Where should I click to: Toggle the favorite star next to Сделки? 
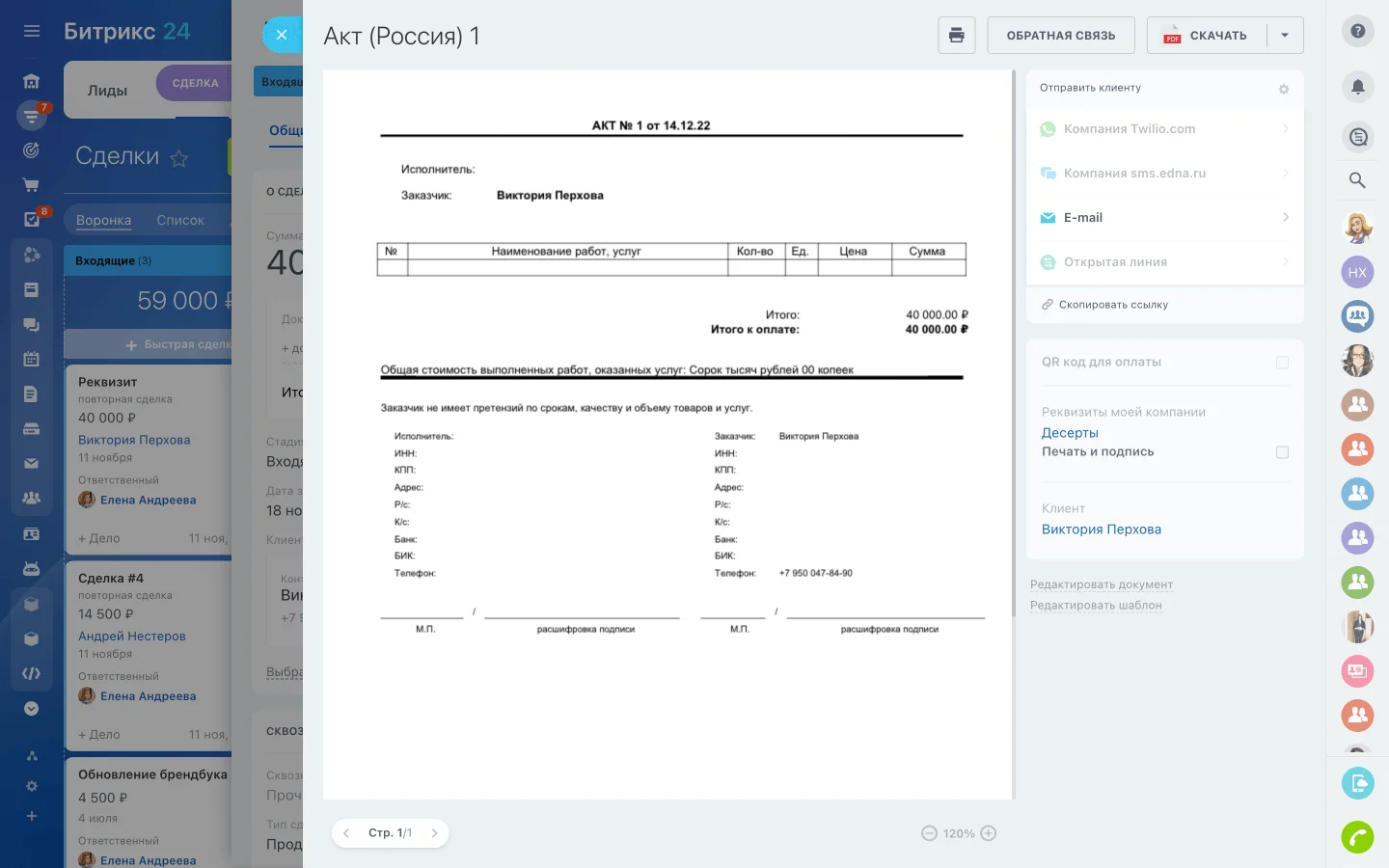coord(178,159)
